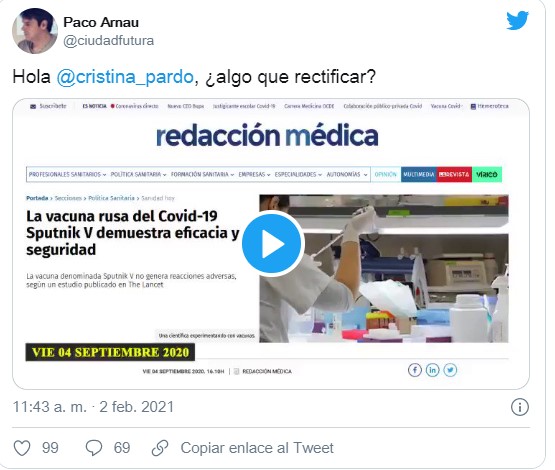Click the chain link copy icon
The image size is (555, 470).
160,448
